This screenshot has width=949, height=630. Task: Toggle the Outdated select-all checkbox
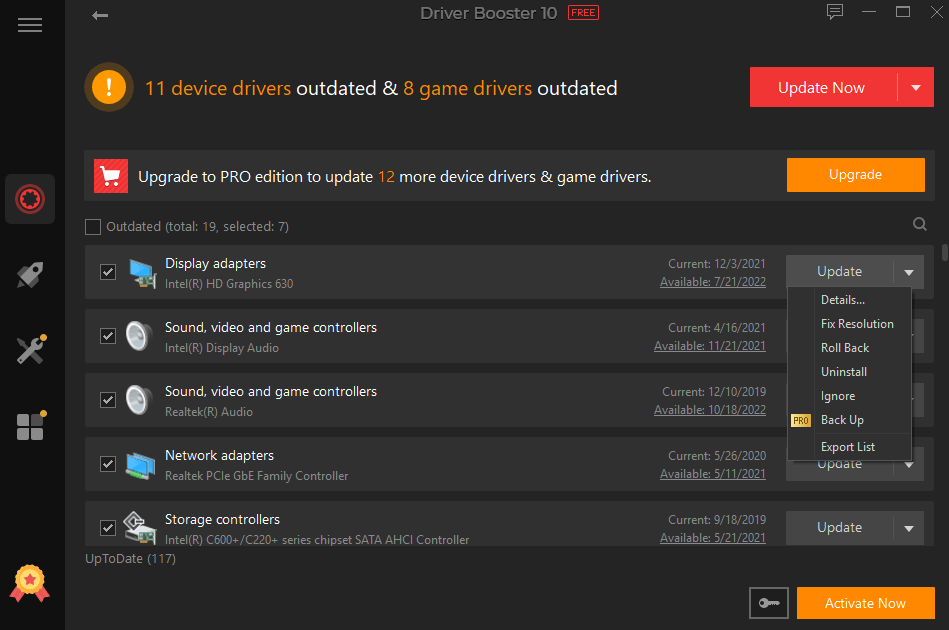(93, 227)
